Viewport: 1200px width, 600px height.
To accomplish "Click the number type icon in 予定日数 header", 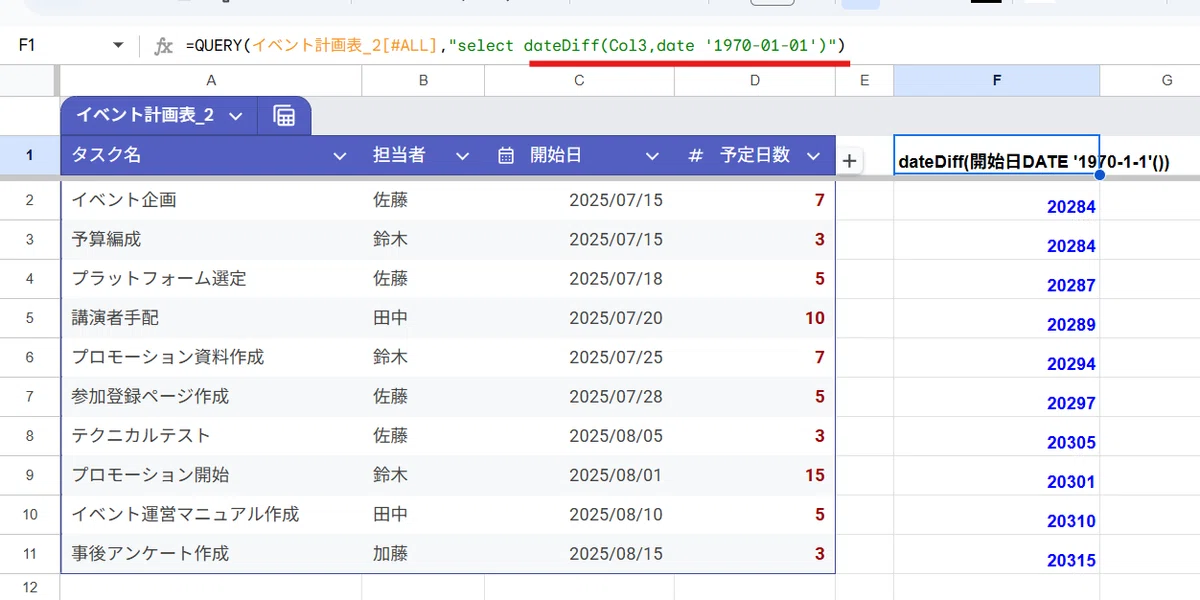I will point(696,156).
